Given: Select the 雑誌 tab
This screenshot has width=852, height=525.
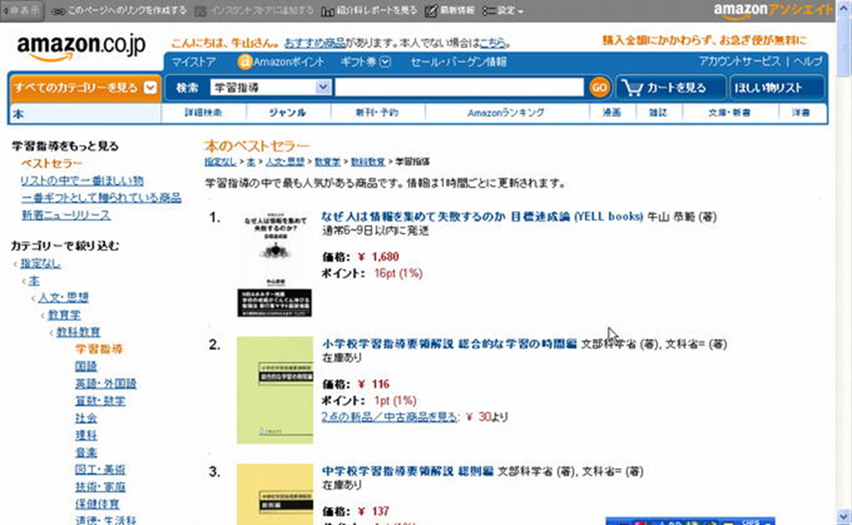Looking at the screenshot, I should pos(658,112).
